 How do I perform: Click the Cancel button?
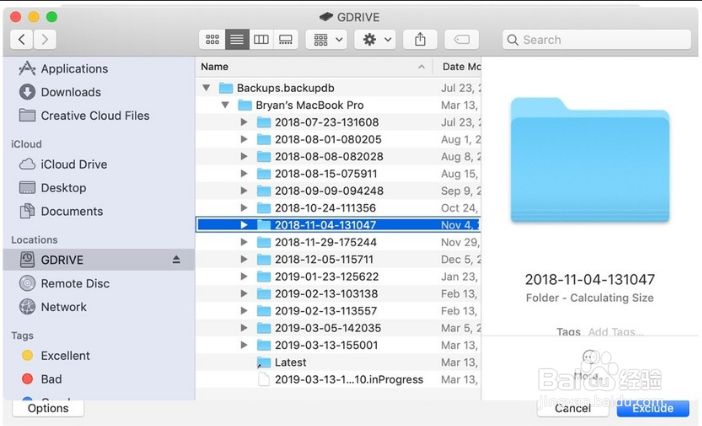573,408
